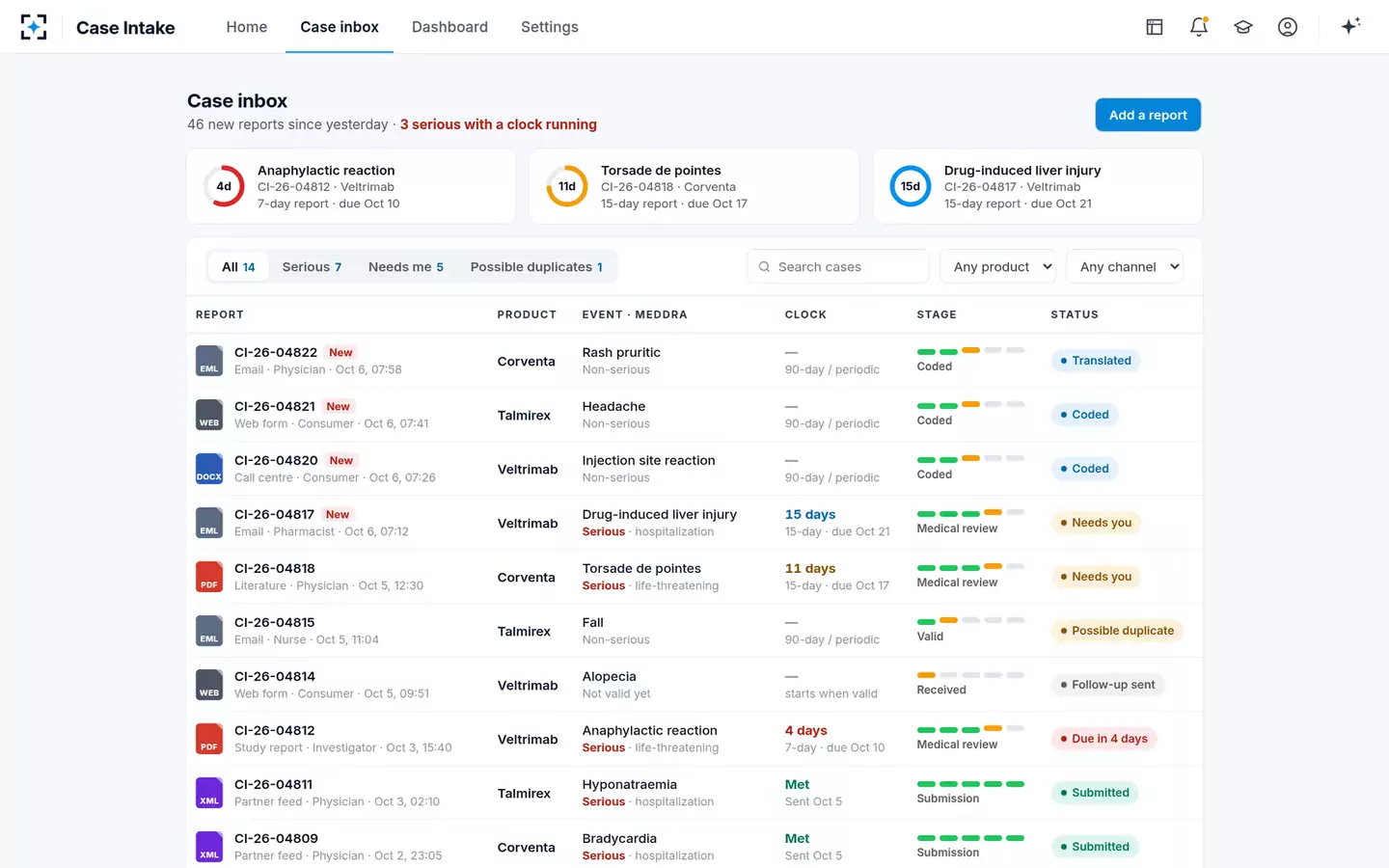Open the Settings tab
This screenshot has width=1389, height=868.
(x=550, y=27)
